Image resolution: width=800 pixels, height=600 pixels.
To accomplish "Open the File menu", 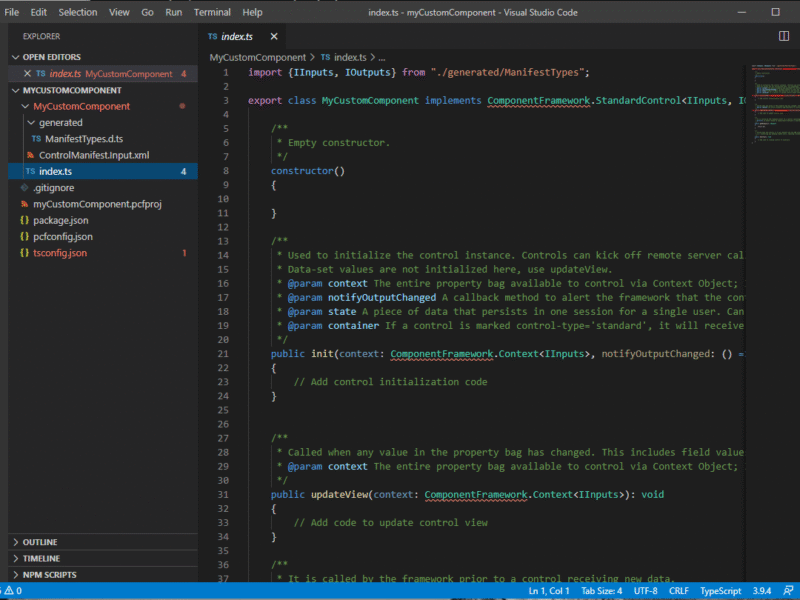I will pyautogui.click(x=11, y=12).
